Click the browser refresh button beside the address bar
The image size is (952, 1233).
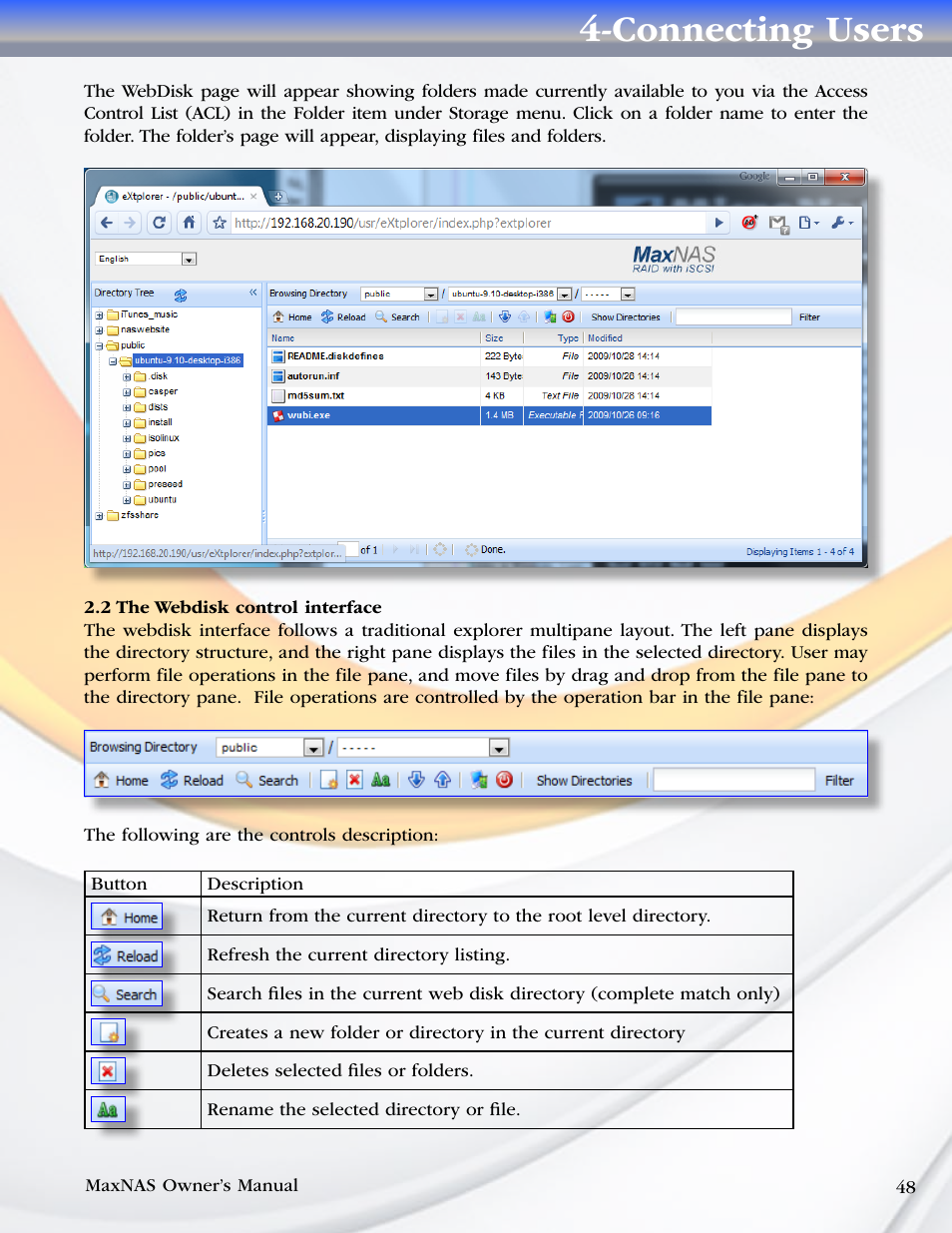pos(159,223)
